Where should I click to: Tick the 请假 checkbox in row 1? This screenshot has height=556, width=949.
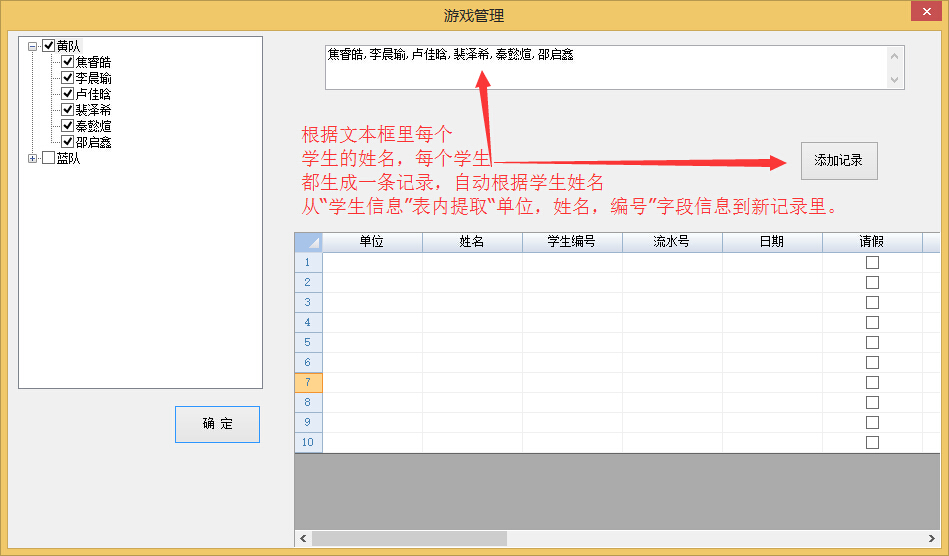[872, 263]
